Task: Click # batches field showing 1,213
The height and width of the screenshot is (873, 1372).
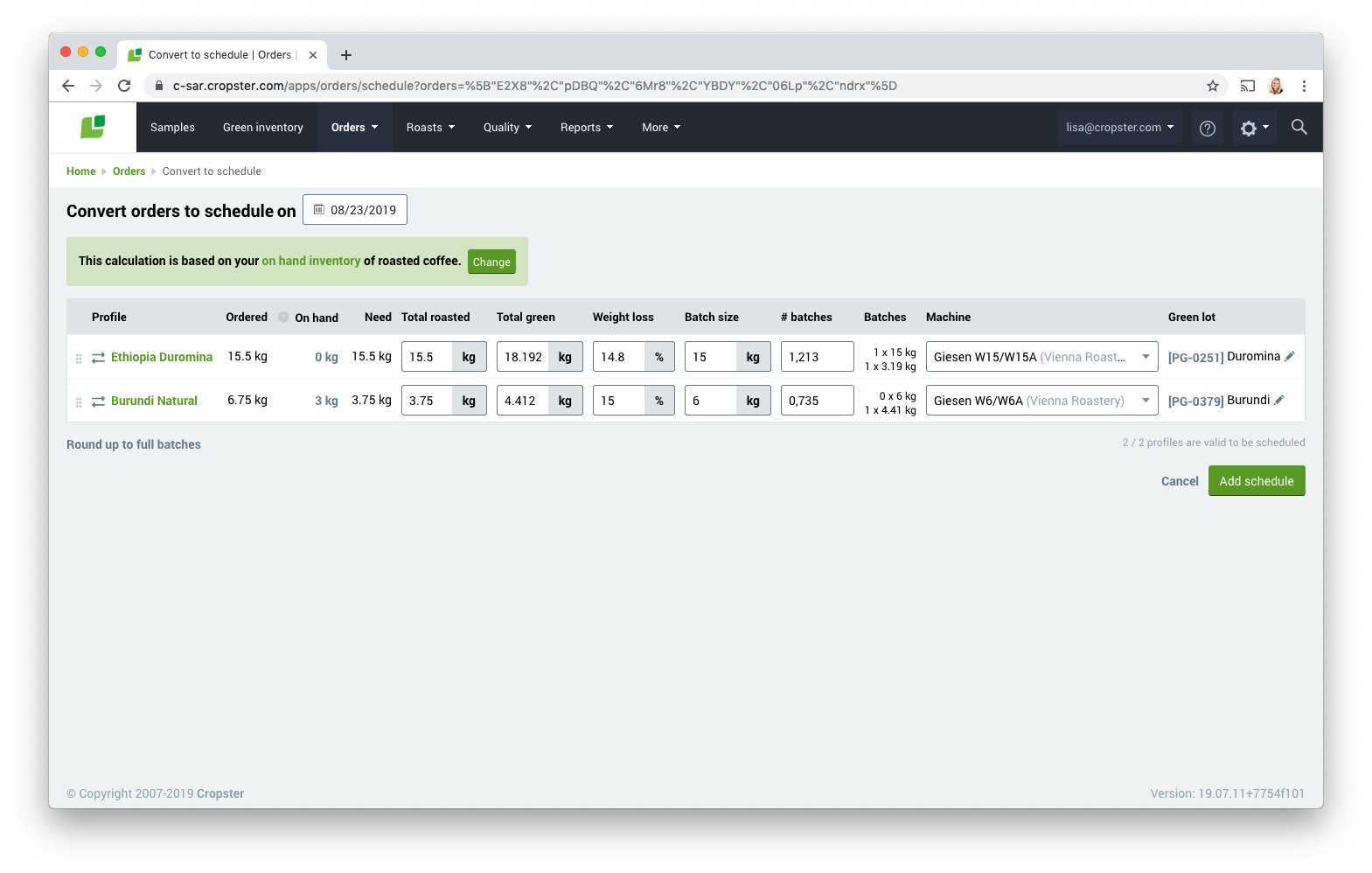Action: coord(817,357)
